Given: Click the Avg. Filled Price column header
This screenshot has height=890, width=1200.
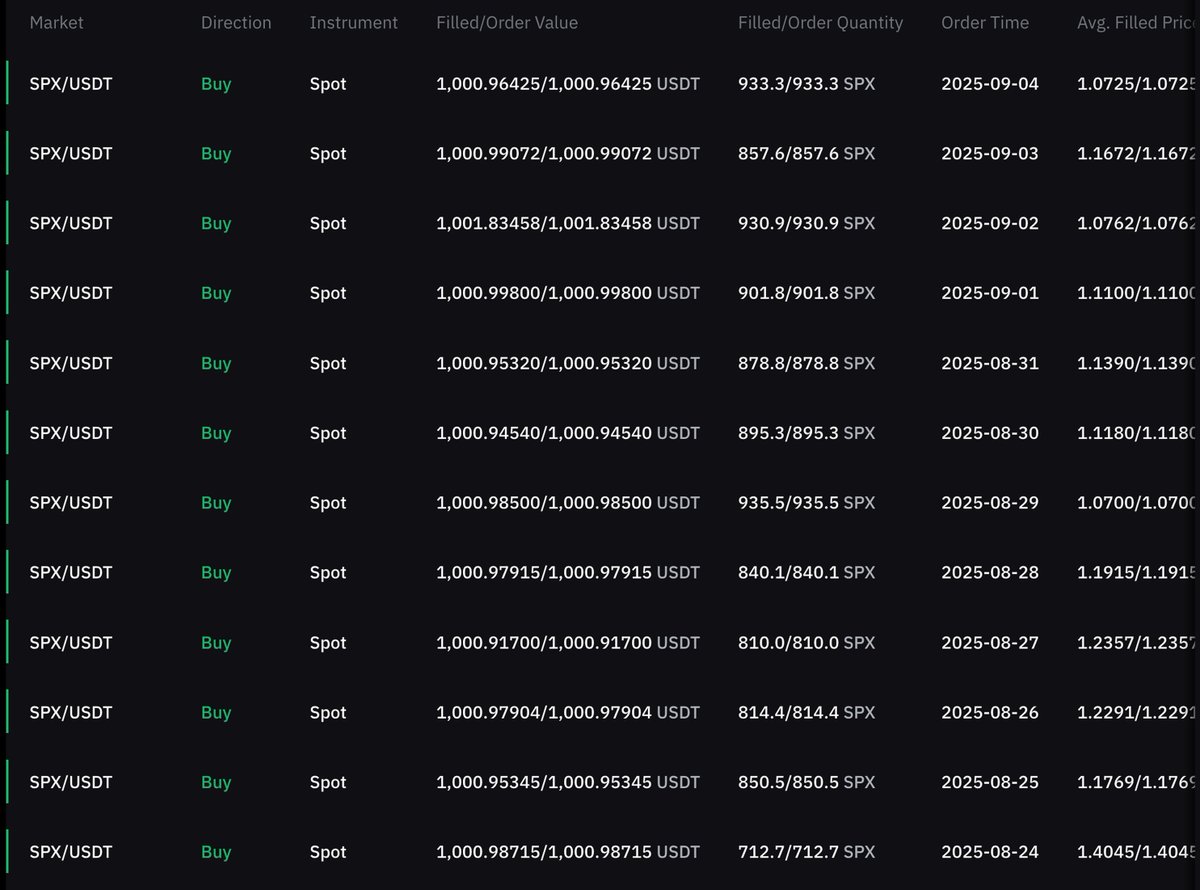Looking at the screenshot, I should pyautogui.click(x=1138, y=22).
